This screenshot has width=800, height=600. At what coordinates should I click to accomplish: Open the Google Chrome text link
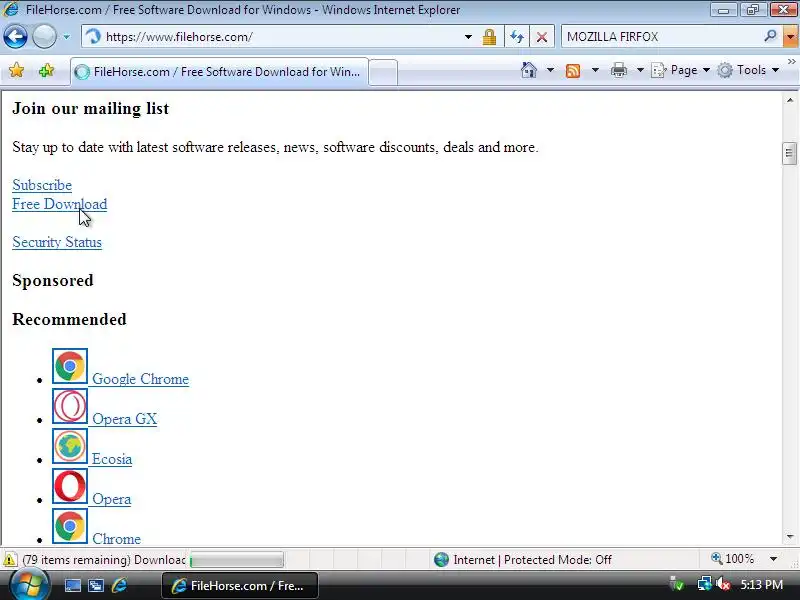140,379
